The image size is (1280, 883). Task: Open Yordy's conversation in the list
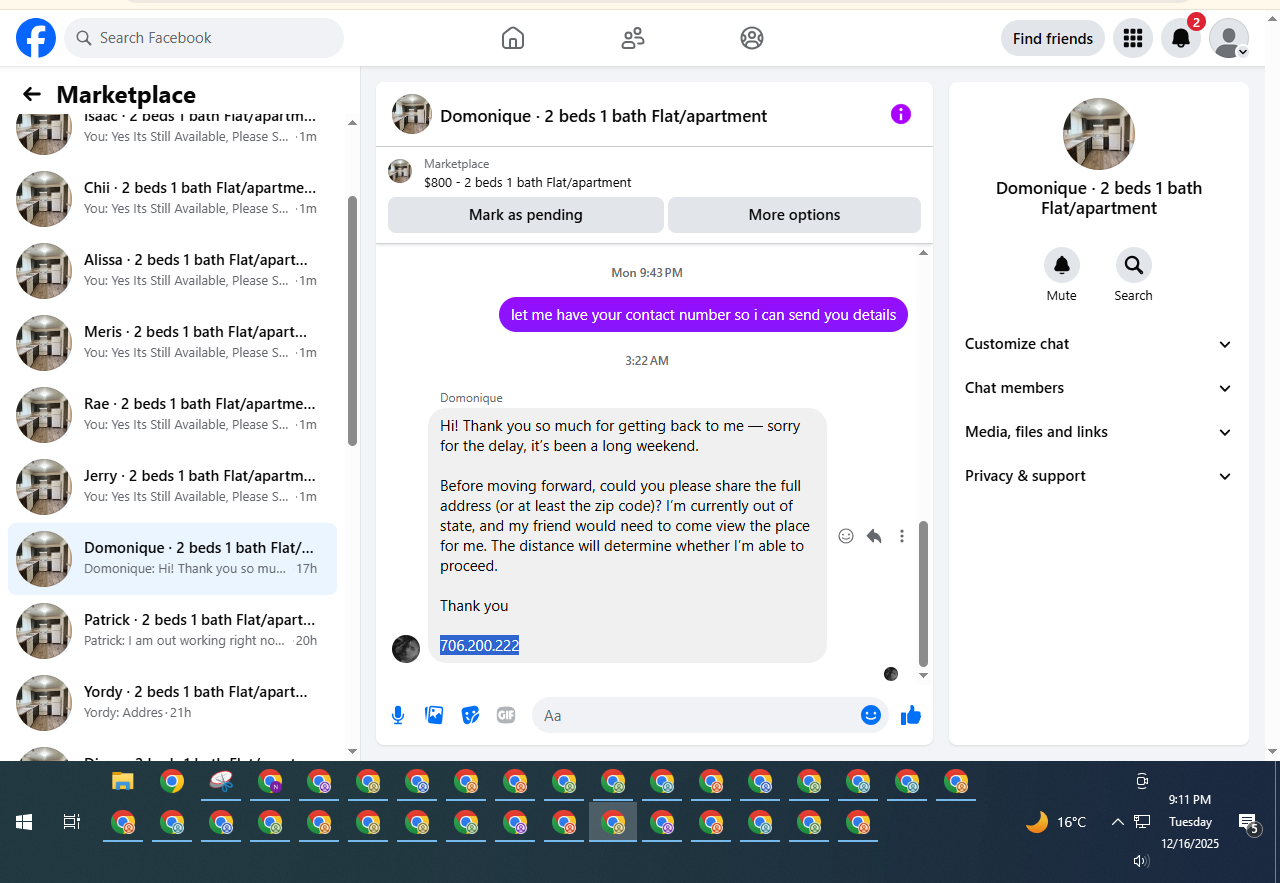tap(172, 702)
